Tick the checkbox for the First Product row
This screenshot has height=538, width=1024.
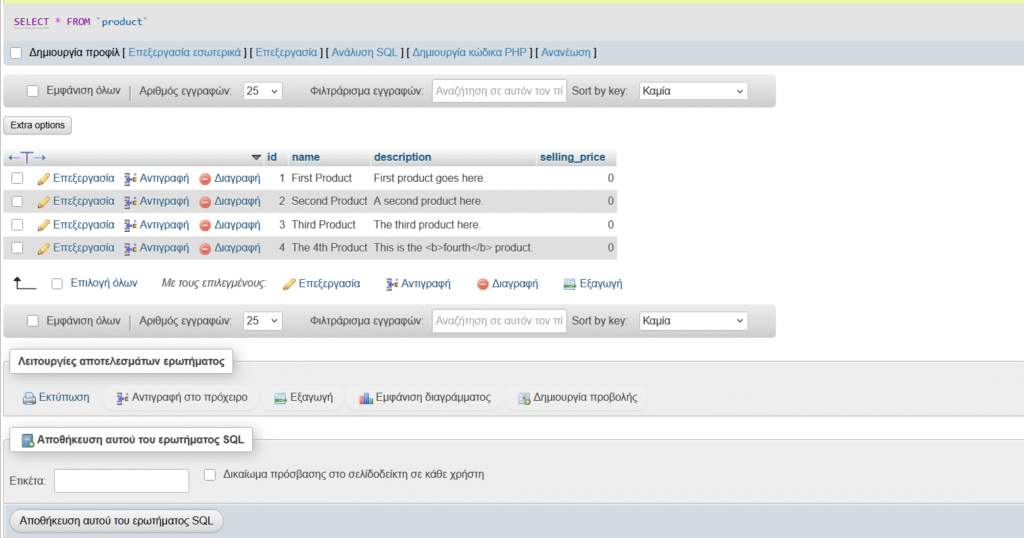17,178
